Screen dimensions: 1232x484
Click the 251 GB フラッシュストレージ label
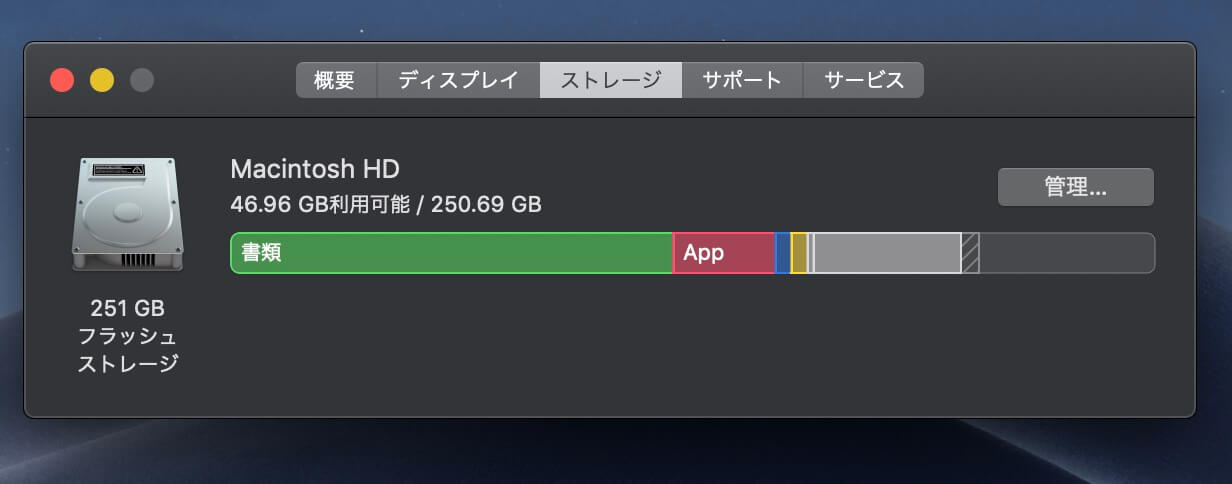[128, 335]
